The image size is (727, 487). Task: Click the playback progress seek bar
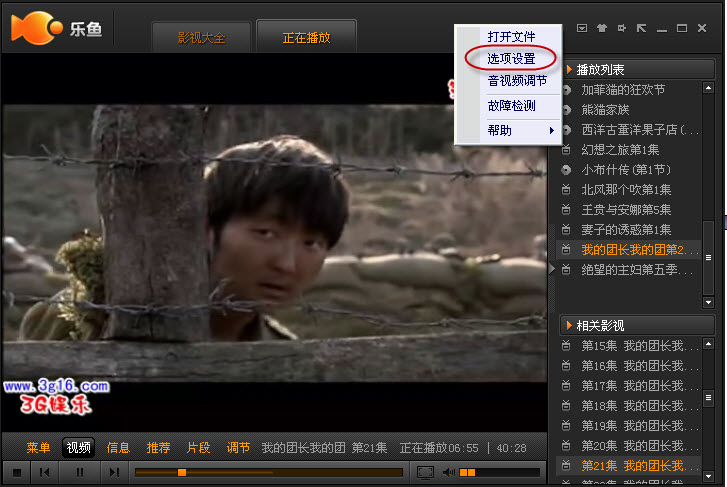268,472
